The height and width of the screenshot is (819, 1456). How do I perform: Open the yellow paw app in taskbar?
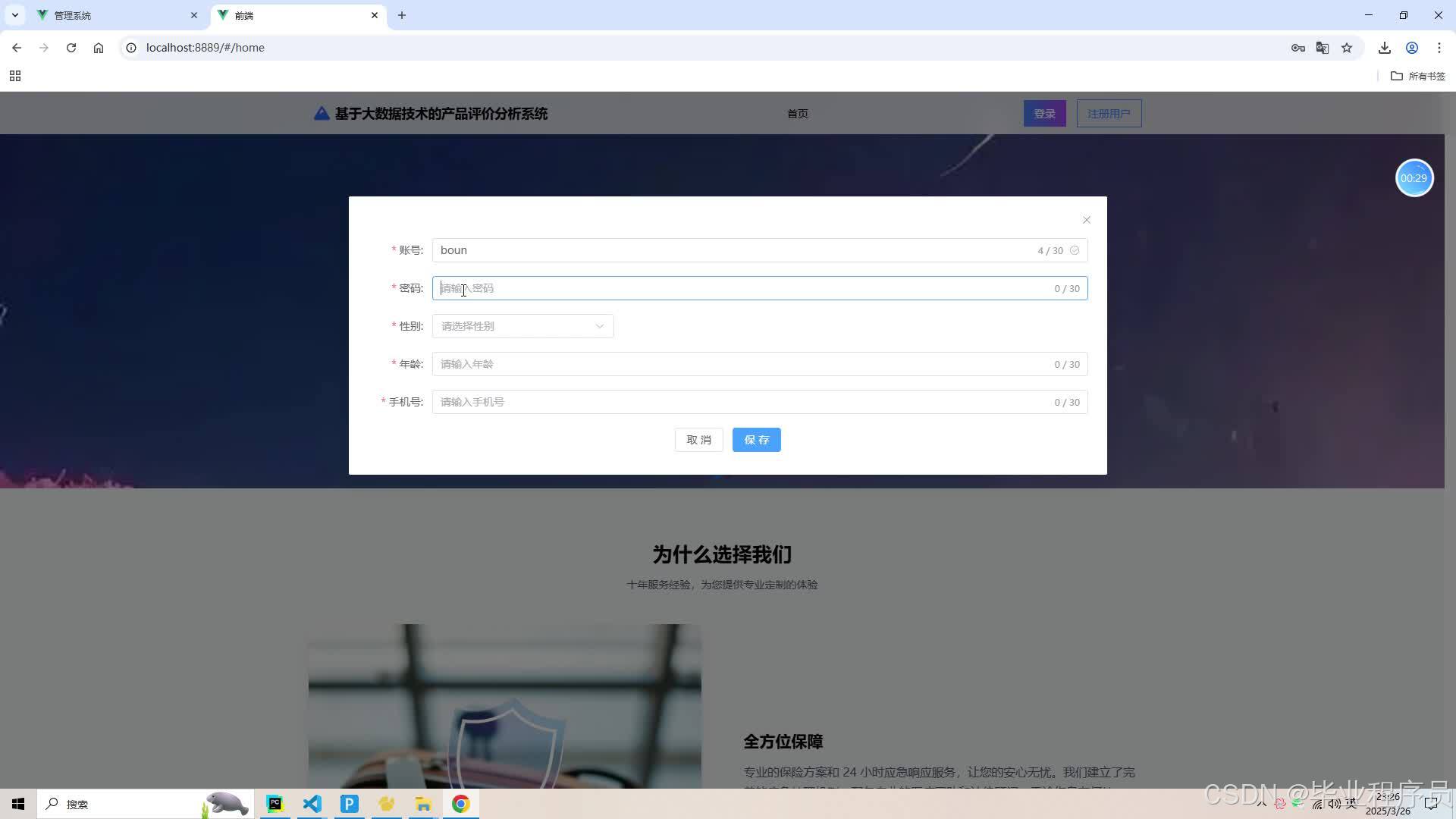[x=387, y=804]
